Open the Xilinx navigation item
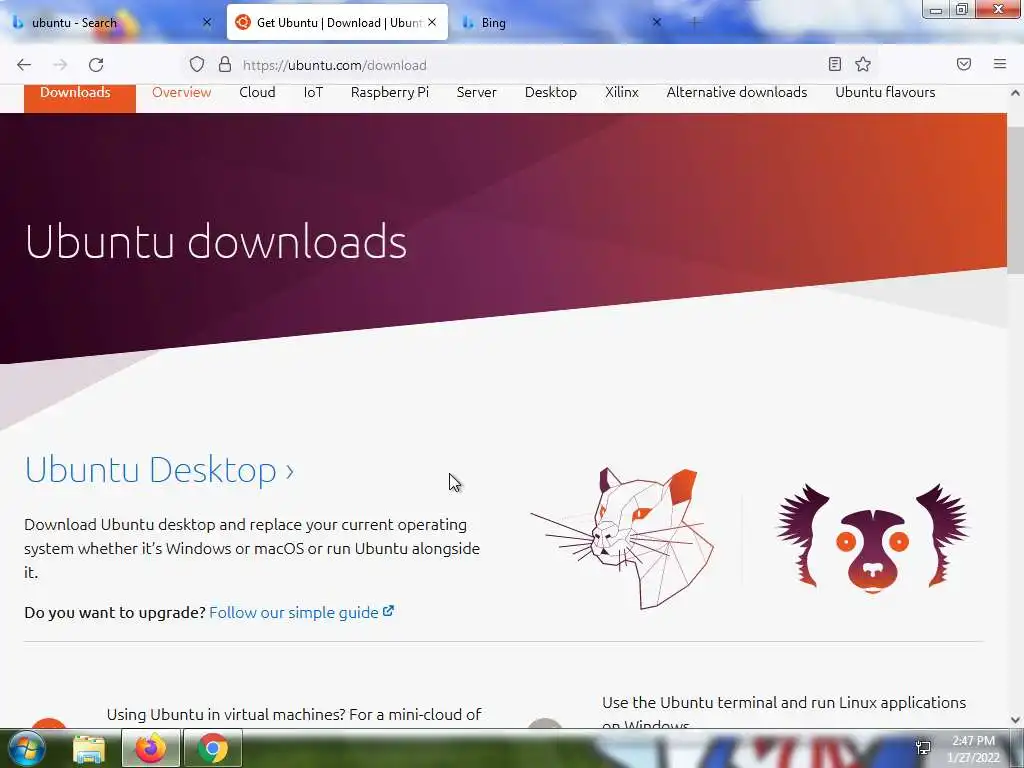This screenshot has width=1024, height=768. (x=622, y=93)
